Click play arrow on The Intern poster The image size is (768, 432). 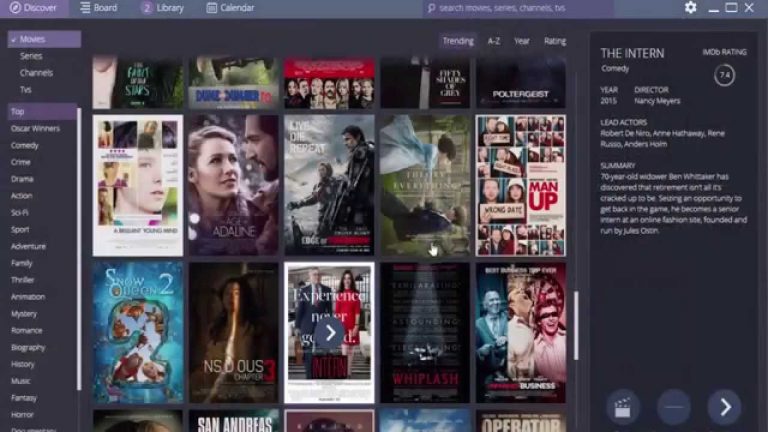pyautogui.click(x=330, y=333)
